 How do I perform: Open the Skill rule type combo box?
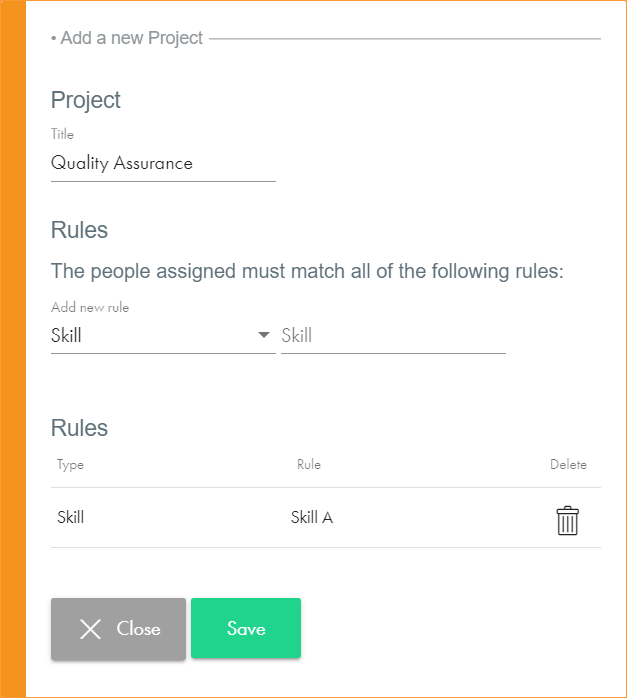pos(150,336)
